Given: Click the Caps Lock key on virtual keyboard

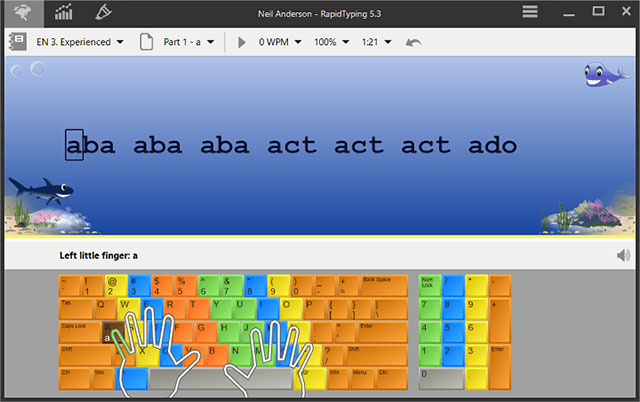Looking at the screenshot, I should coord(80,332).
